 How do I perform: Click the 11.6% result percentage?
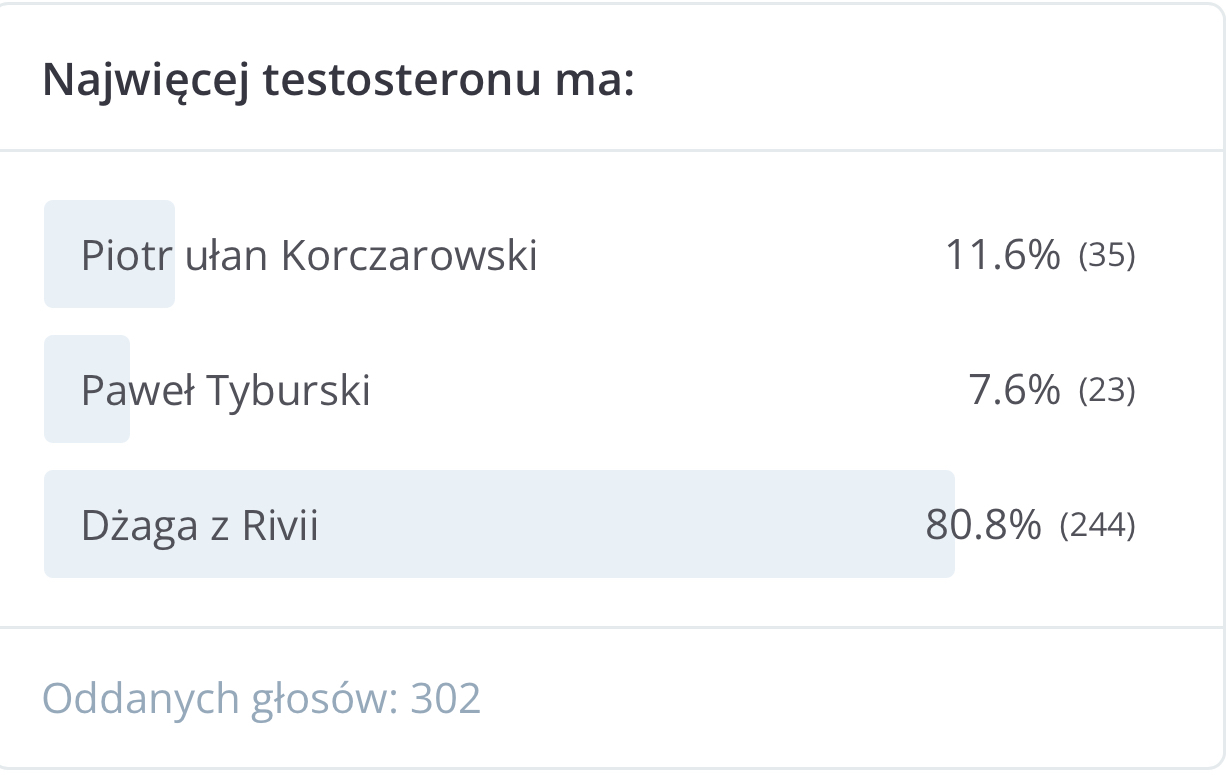[1002, 256]
